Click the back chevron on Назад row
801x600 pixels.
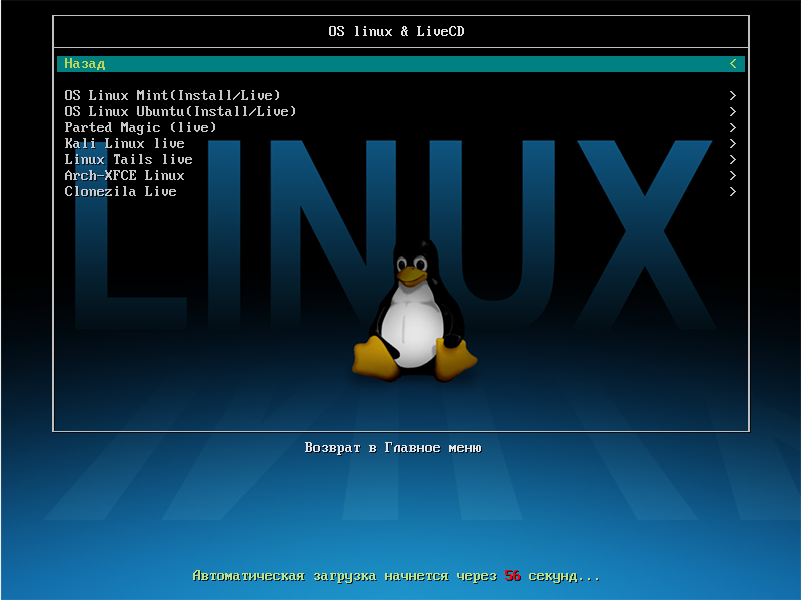(733, 64)
